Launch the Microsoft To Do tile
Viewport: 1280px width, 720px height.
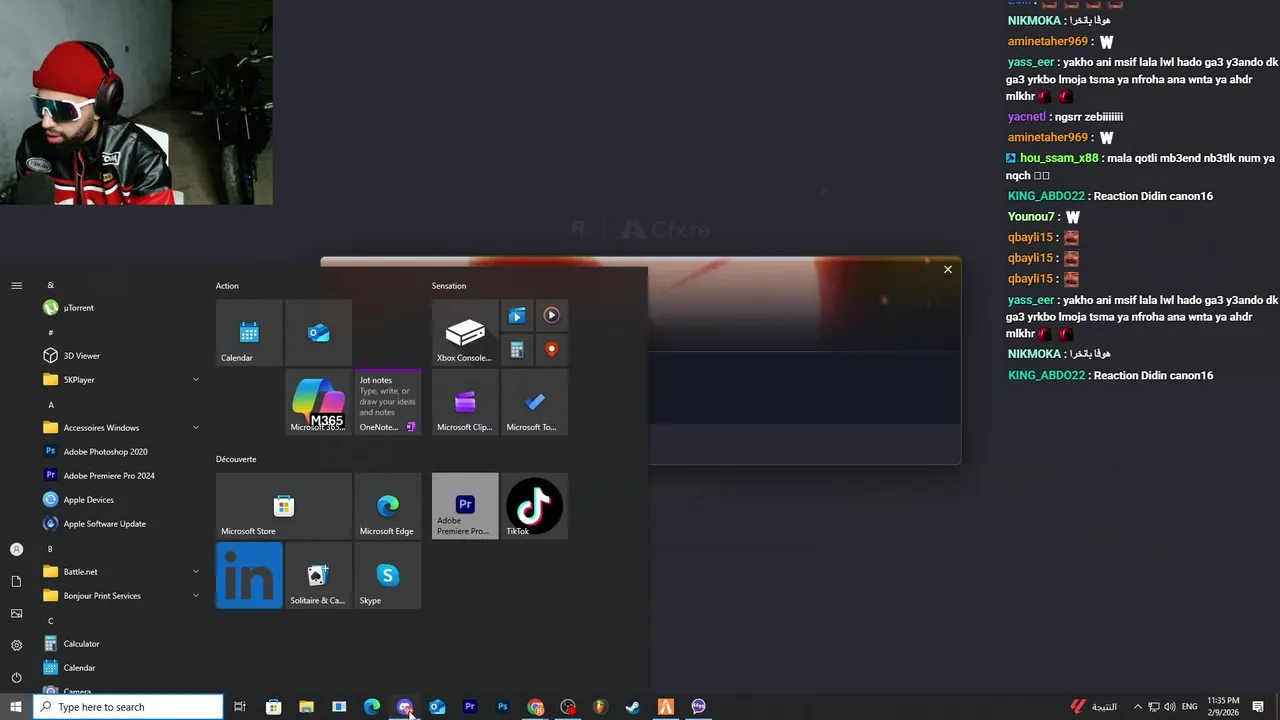click(534, 402)
